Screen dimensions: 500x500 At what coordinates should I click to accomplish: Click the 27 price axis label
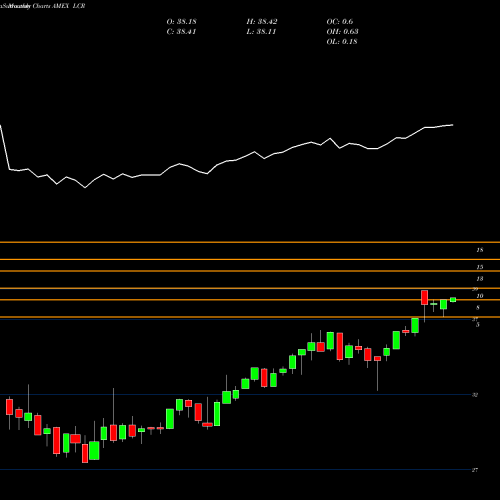(475, 470)
